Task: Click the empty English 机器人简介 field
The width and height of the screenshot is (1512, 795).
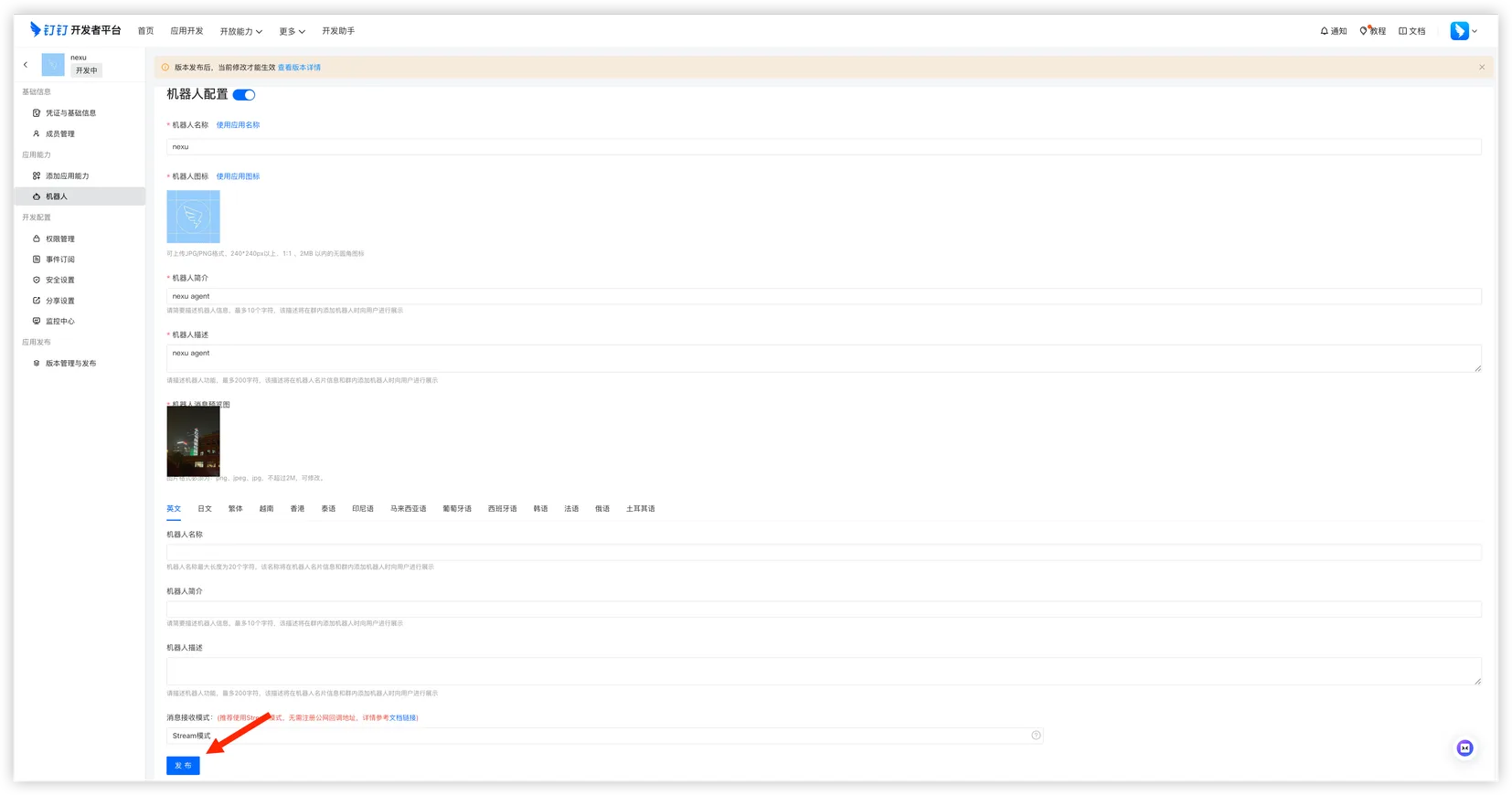Action: click(824, 609)
